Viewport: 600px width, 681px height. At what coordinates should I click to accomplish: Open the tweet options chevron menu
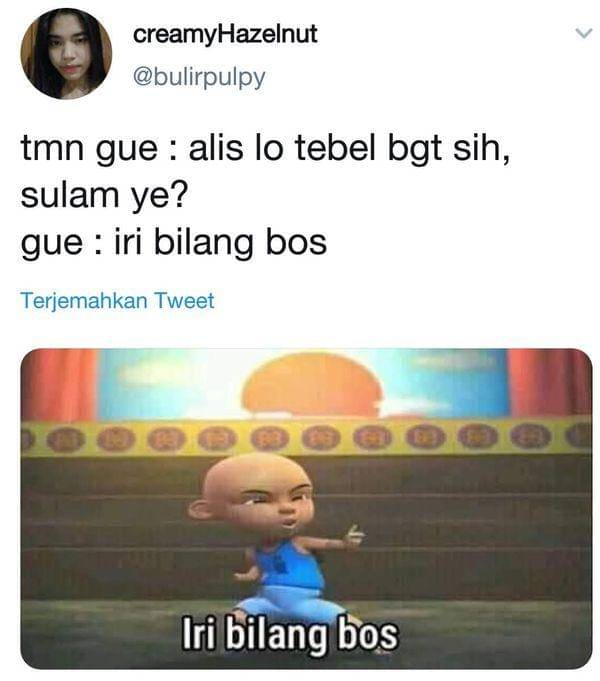coord(583,33)
